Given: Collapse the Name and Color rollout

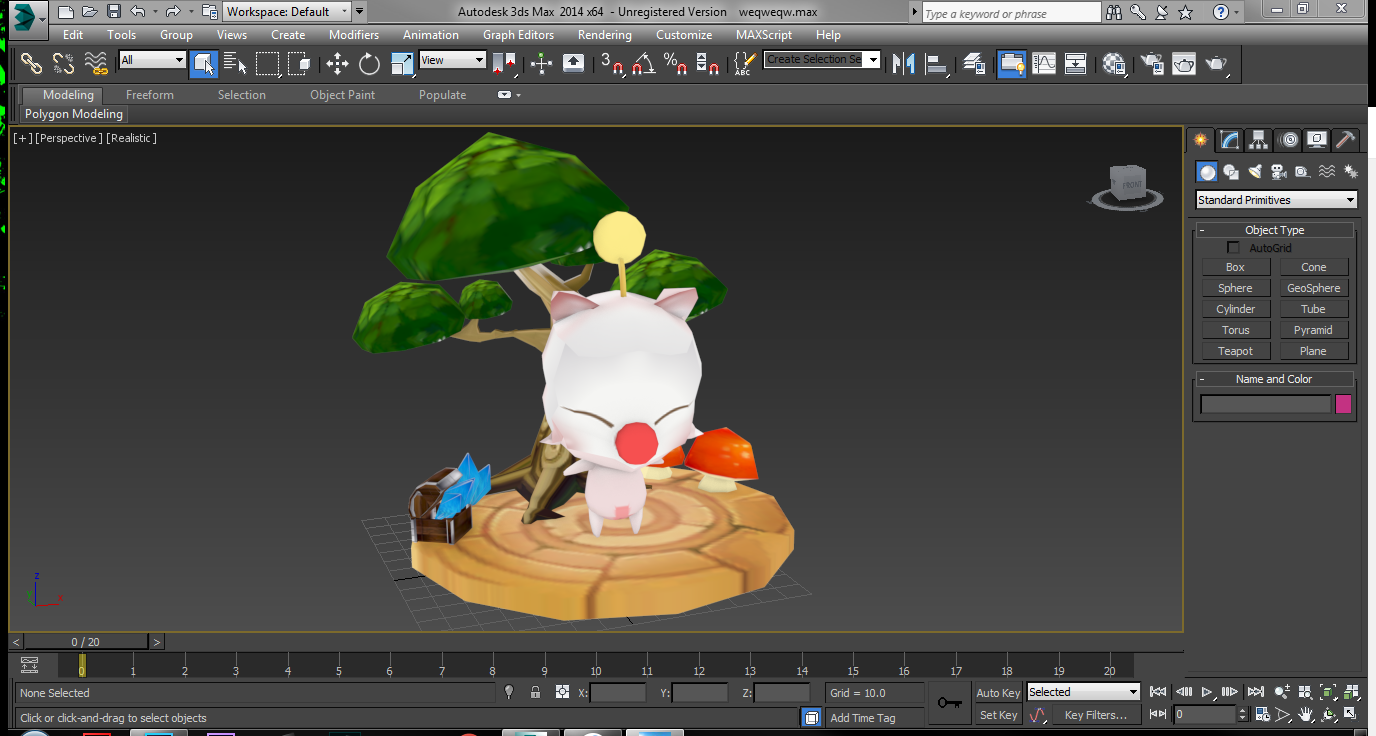Looking at the screenshot, I should pos(1274,379).
